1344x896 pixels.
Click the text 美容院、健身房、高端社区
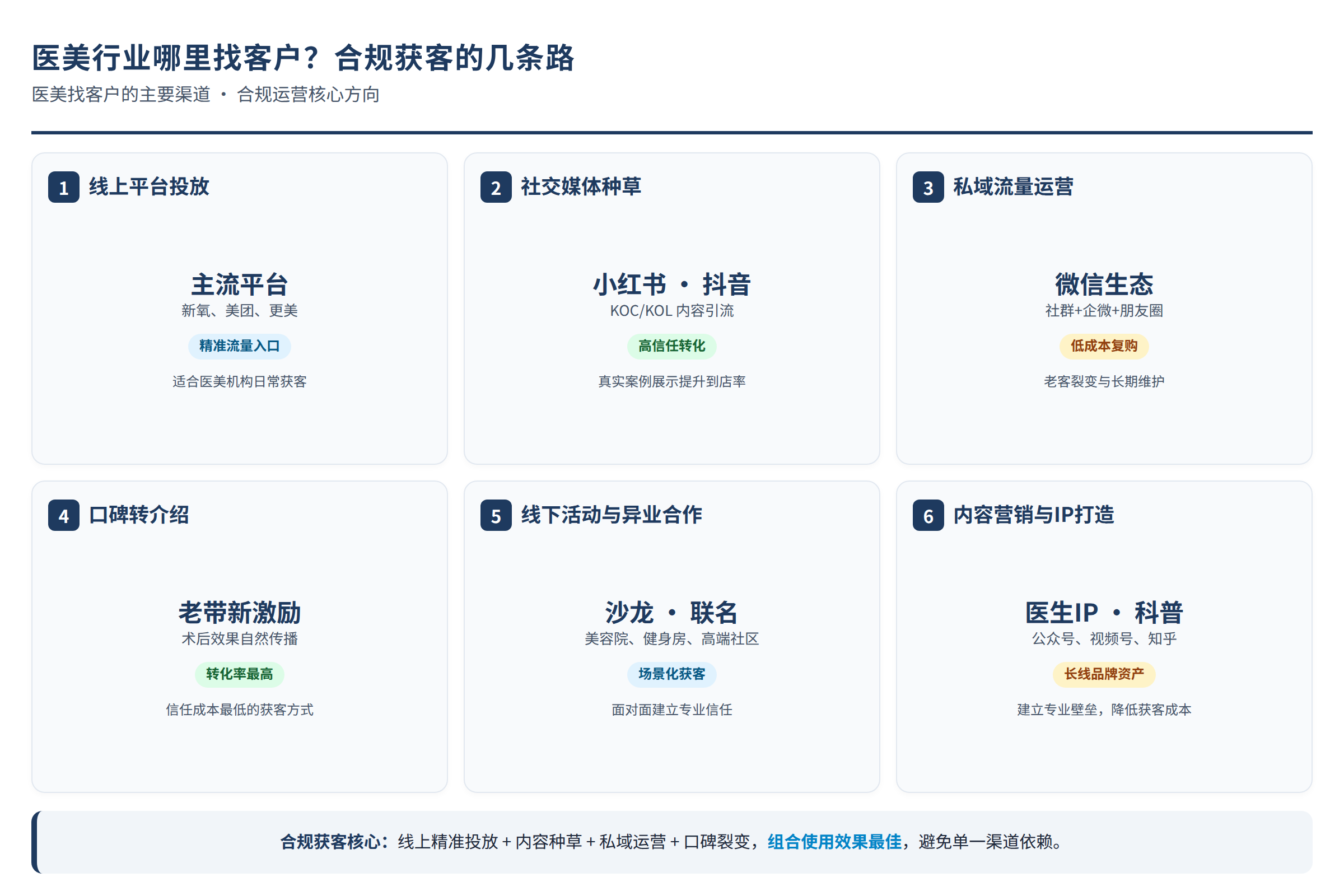672,639
